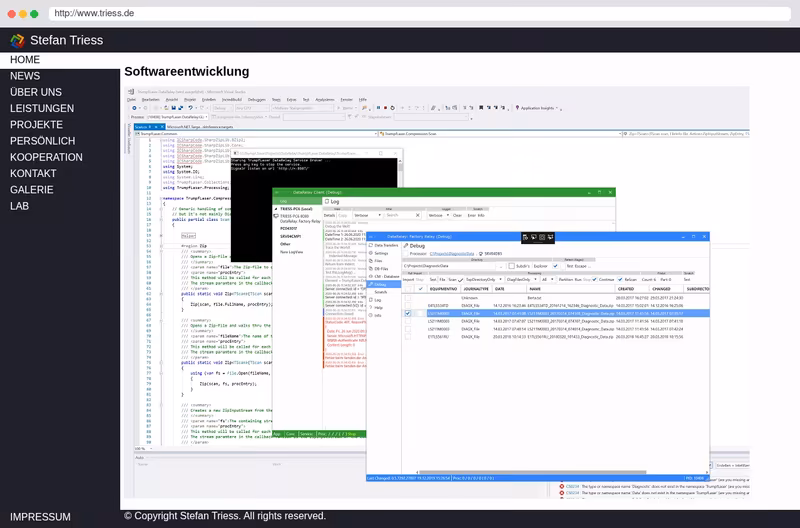The image size is (800, 528).
Task: Click first icon in black debug overlay toolbar
Action: coord(526,237)
